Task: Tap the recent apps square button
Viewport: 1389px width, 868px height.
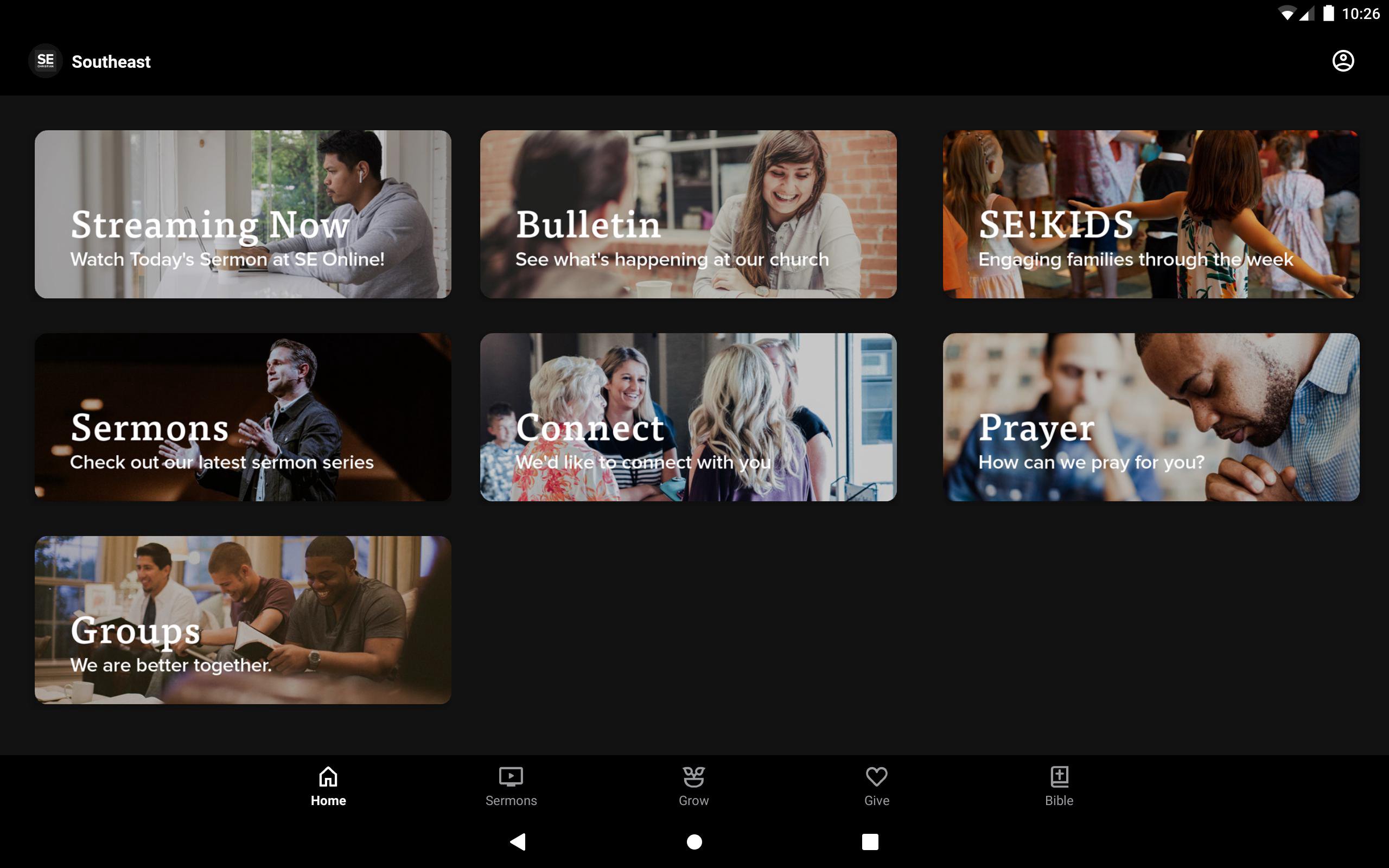Action: click(870, 841)
